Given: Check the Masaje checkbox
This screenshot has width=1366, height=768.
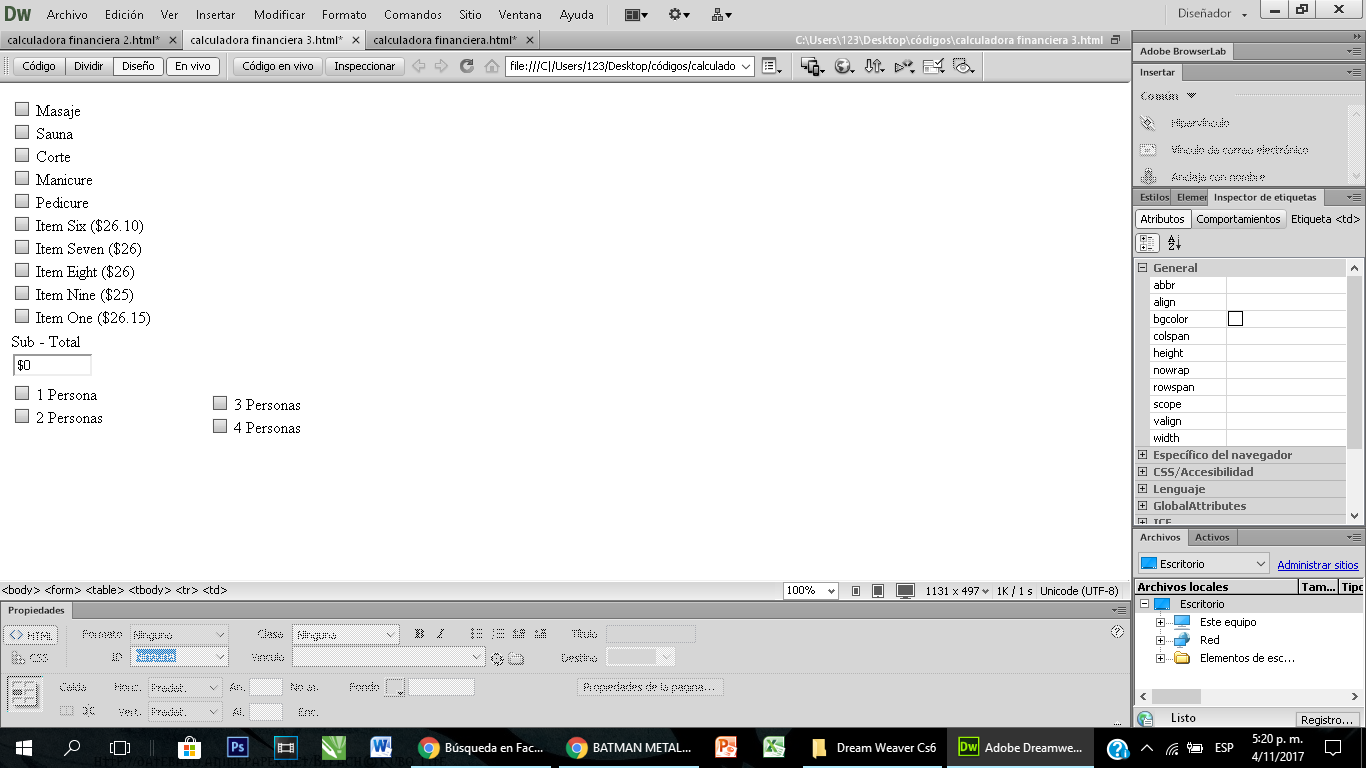Looking at the screenshot, I should tap(22, 109).
